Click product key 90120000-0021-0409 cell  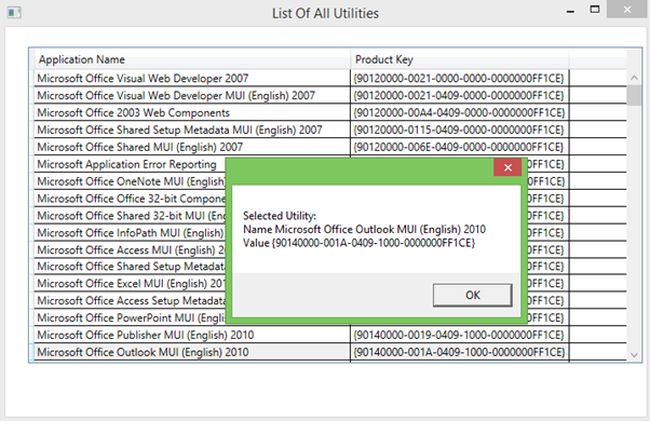tap(460, 95)
